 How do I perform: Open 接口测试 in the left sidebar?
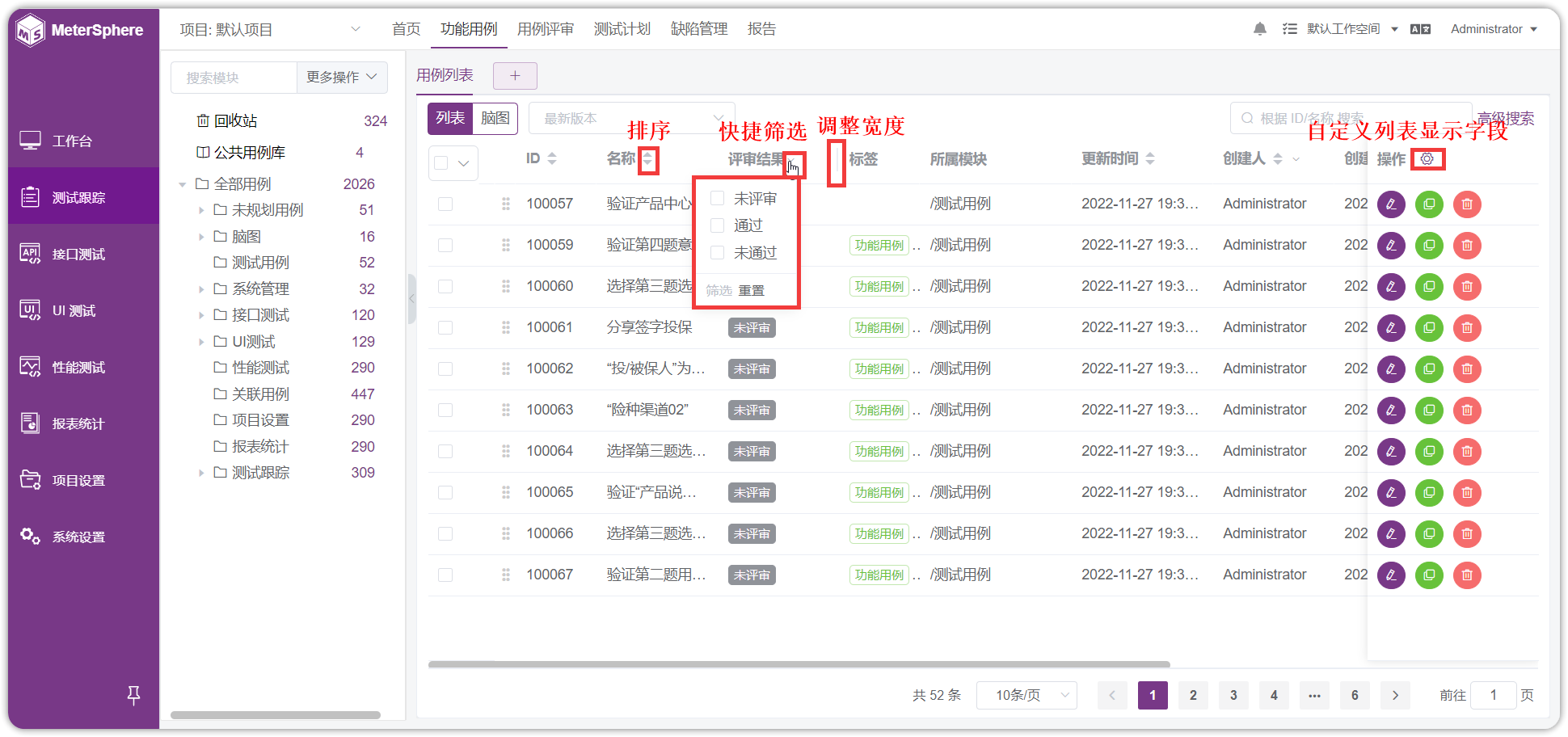(x=83, y=255)
